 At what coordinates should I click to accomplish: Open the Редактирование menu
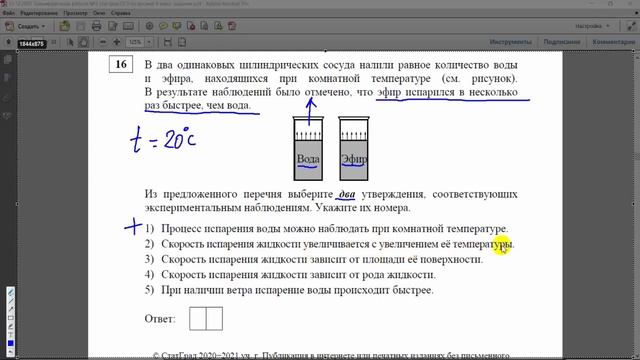[x=39, y=13]
